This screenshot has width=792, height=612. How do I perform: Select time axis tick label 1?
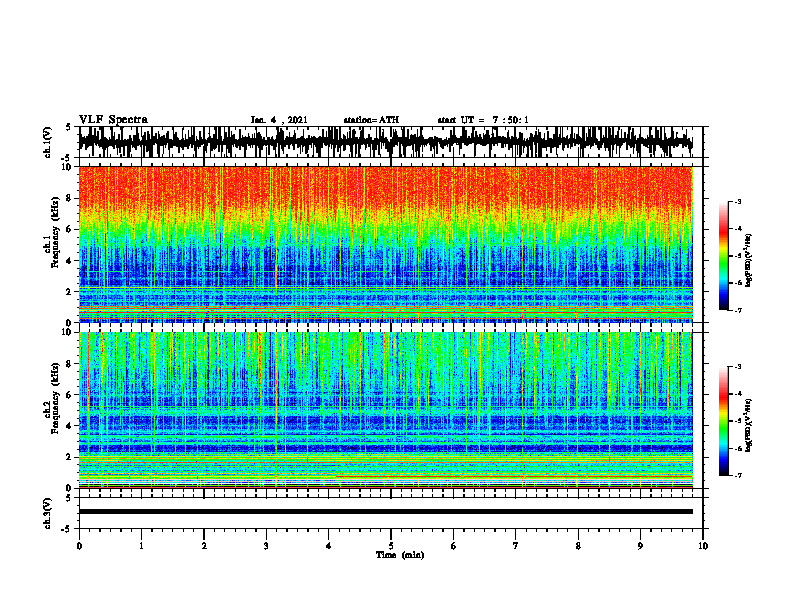pos(141,546)
